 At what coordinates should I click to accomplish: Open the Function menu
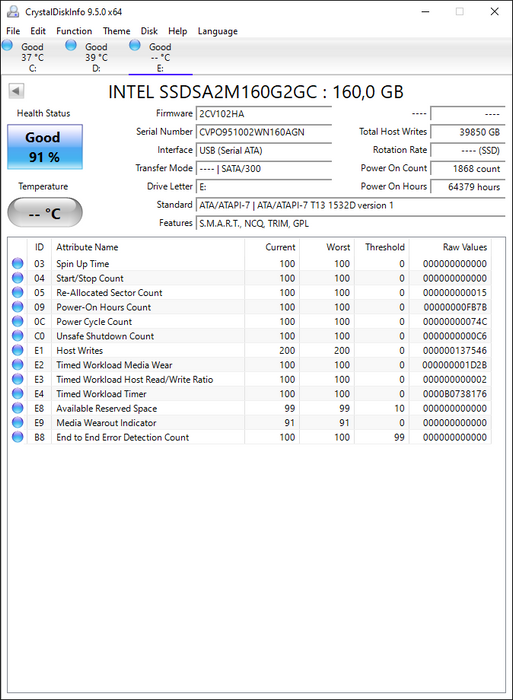(x=74, y=31)
